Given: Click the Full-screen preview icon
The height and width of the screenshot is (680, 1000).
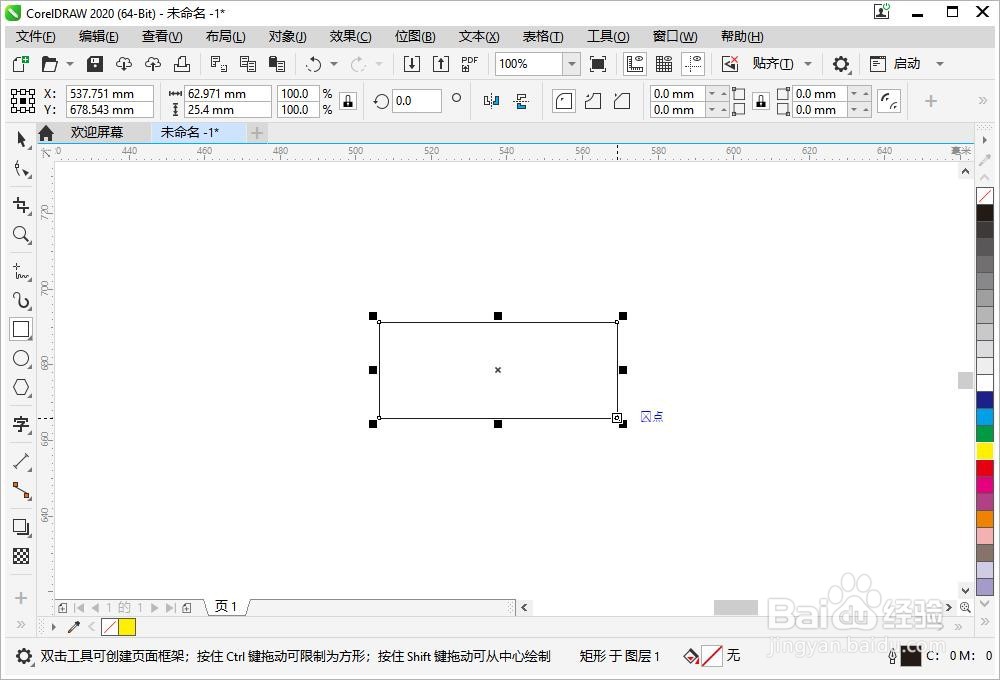Looking at the screenshot, I should [598, 64].
